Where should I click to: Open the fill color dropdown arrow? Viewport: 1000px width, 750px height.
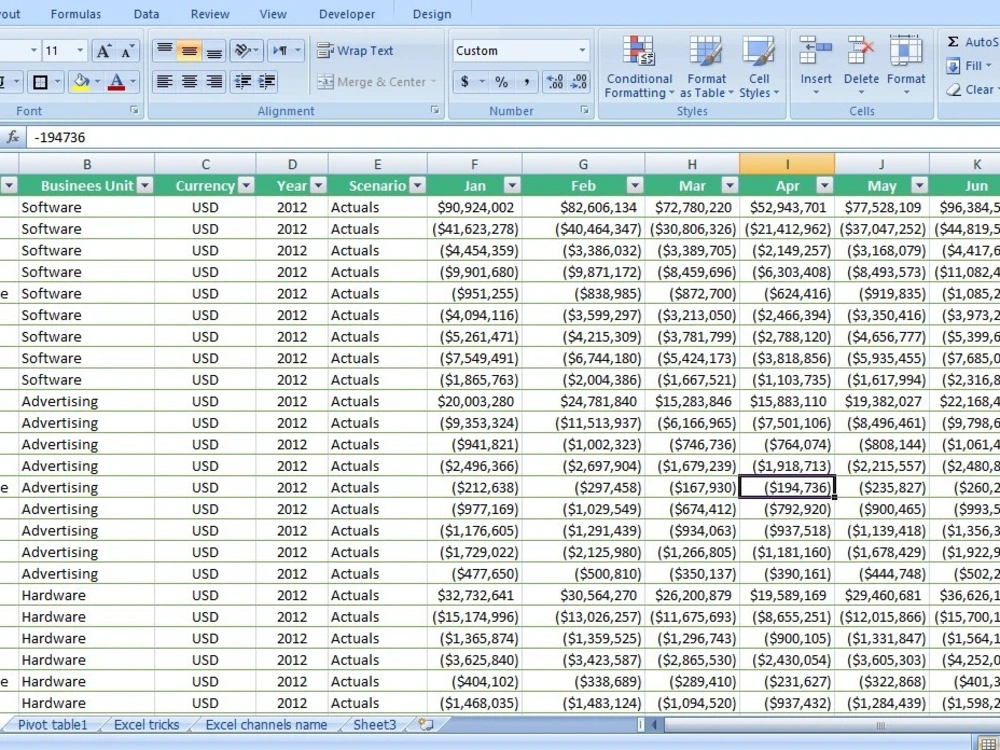pyautogui.click(x=98, y=82)
